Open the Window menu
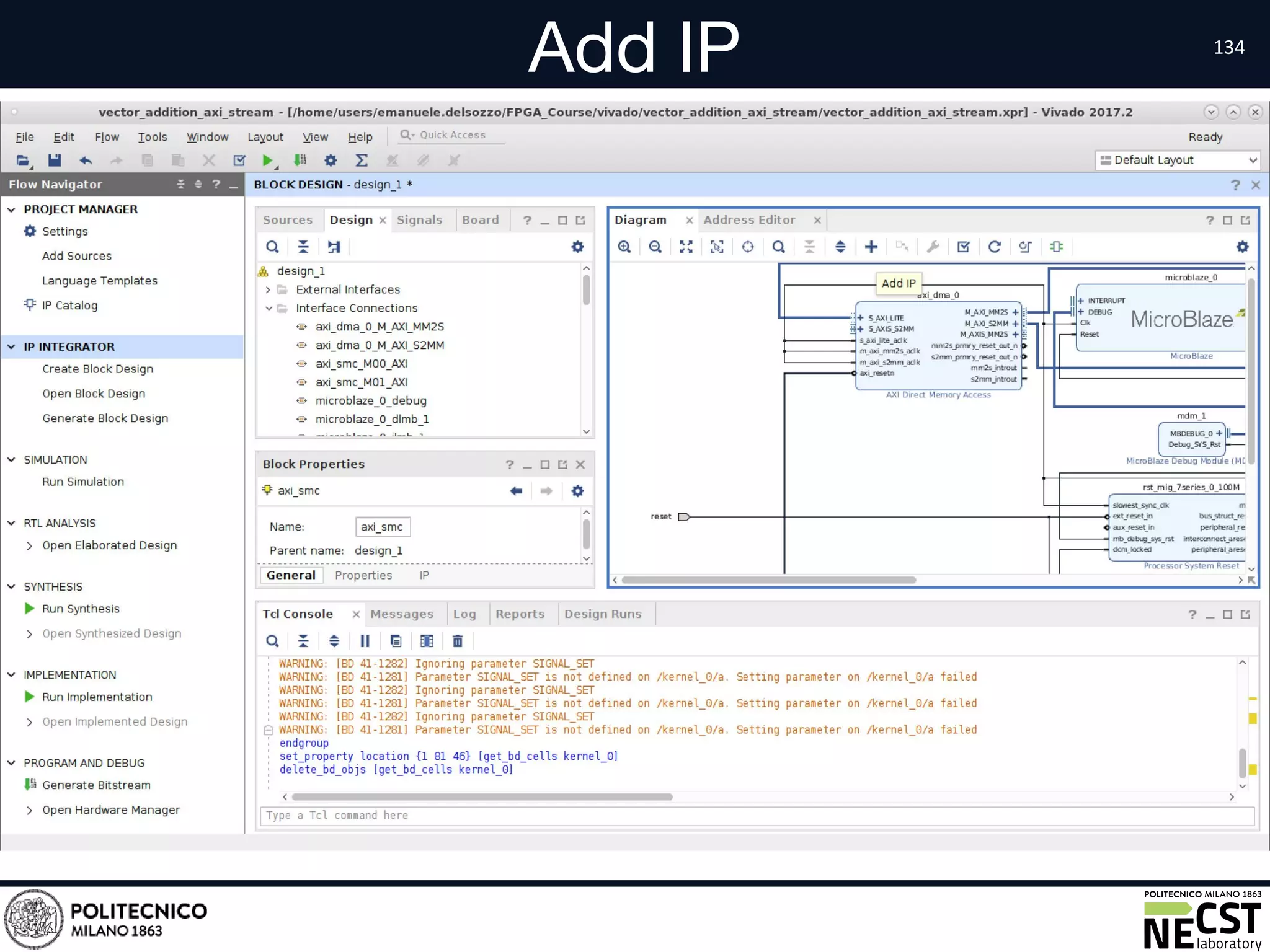Image resolution: width=1270 pixels, height=952 pixels. pyautogui.click(x=207, y=137)
